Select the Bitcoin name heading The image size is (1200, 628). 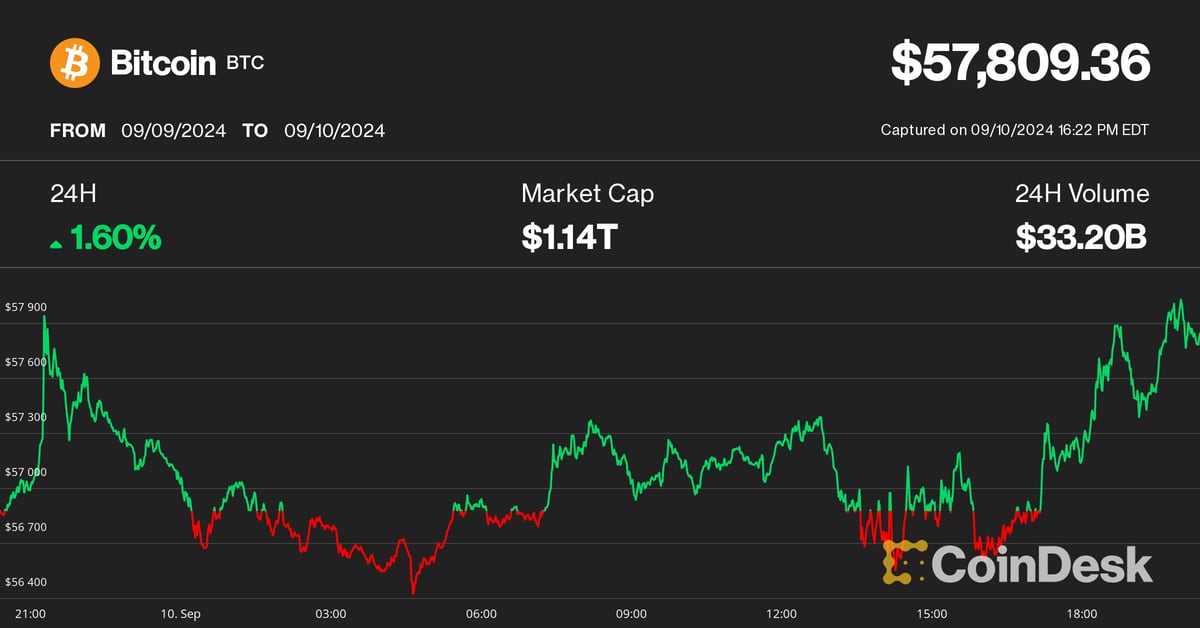point(163,63)
